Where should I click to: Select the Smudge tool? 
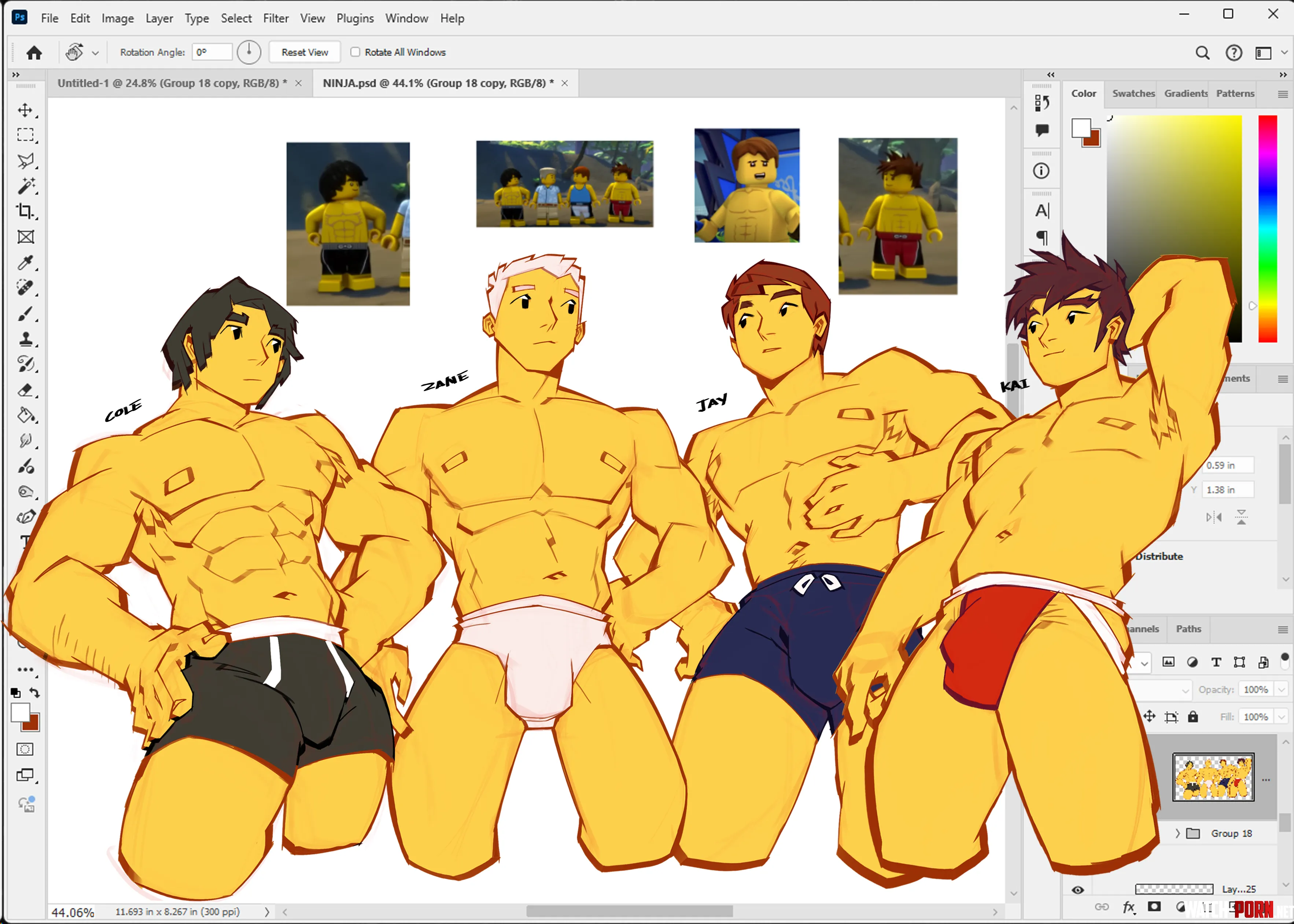pos(25,441)
